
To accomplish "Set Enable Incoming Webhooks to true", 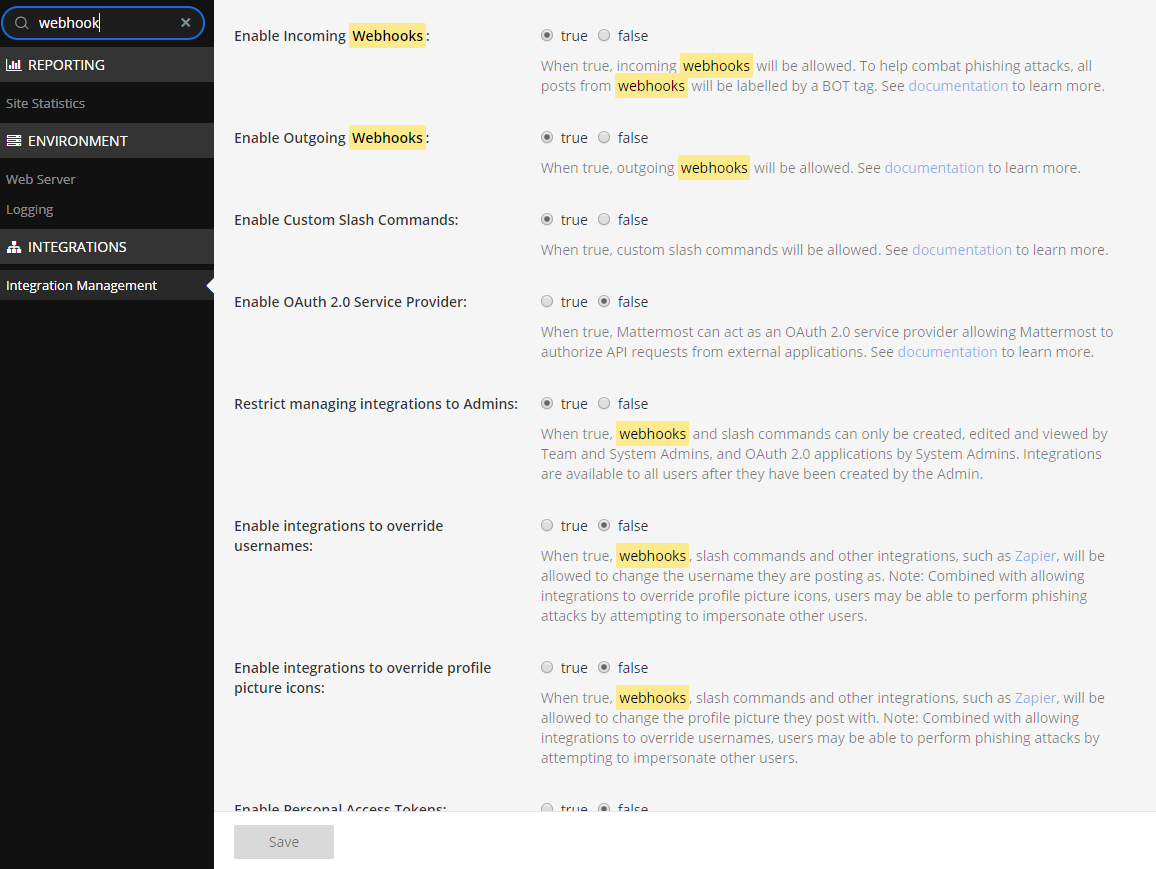I will 547,35.
